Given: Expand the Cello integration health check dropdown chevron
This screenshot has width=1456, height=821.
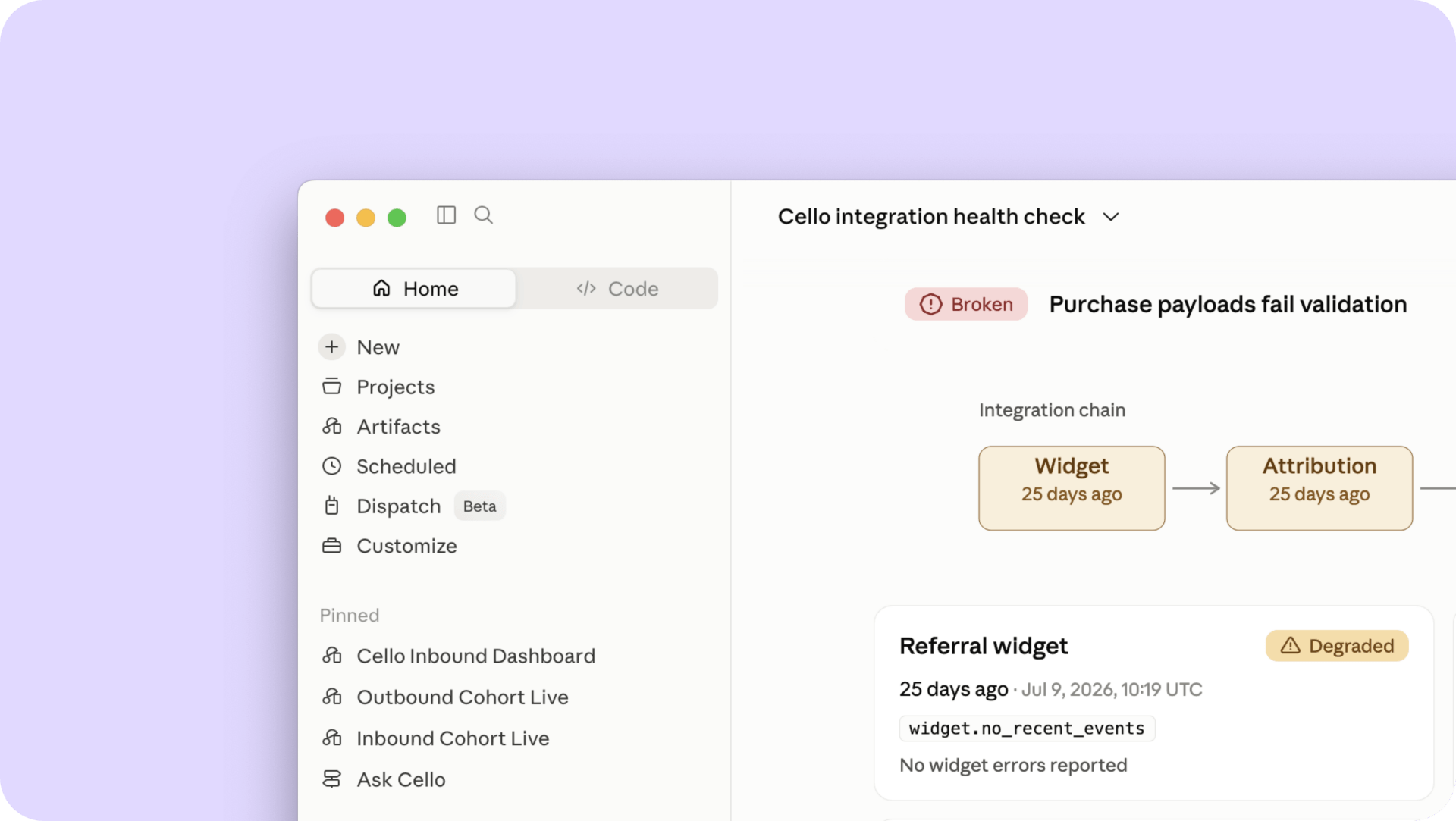Looking at the screenshot, I should tap(1111, 217).
